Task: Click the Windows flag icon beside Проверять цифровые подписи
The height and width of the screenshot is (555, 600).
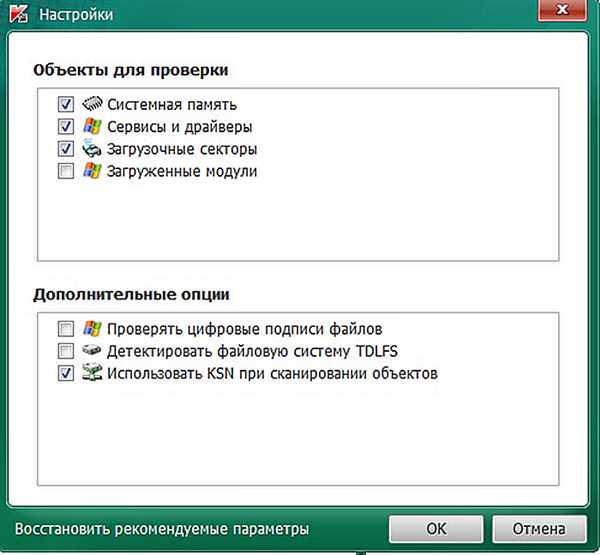Action: pos(92,328)
